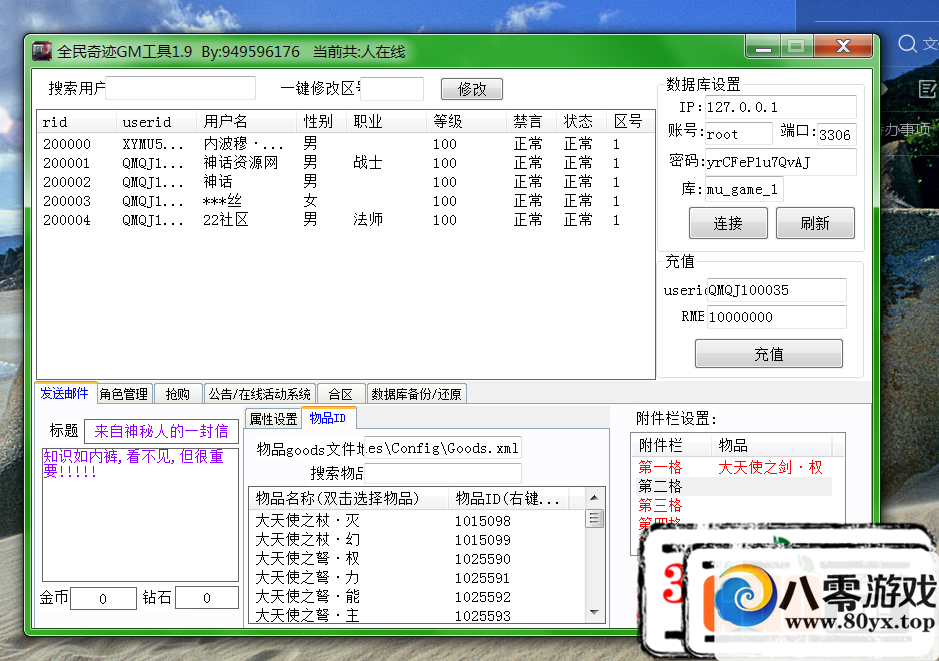This screenshot has height=661, width=939.
Task: Click the item list scroll up arrow
Action: pos(594,498)
